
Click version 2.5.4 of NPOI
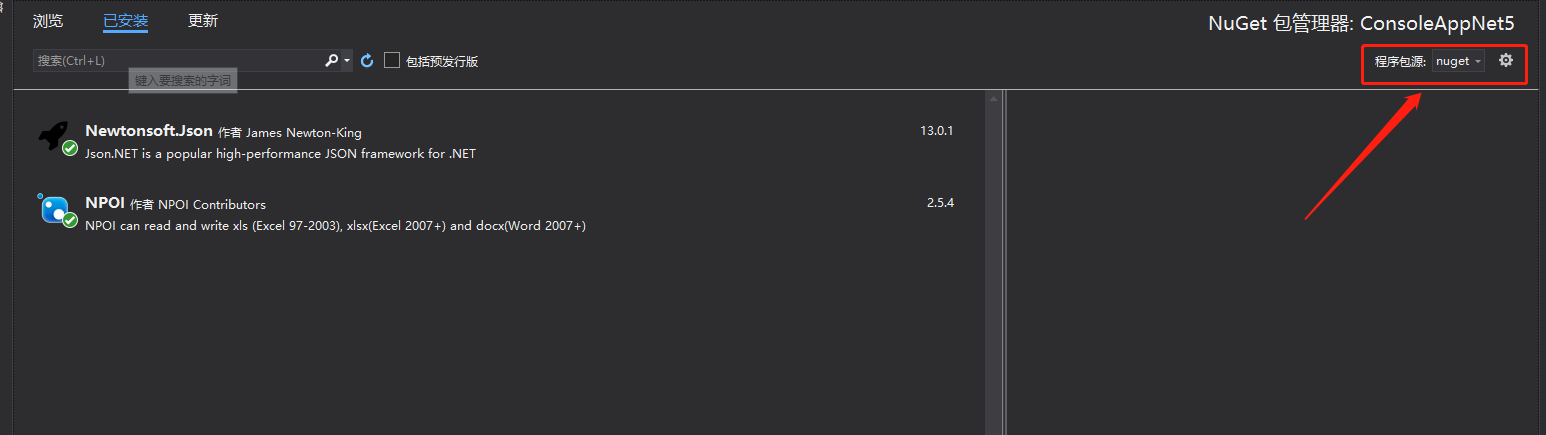[940, 203]
